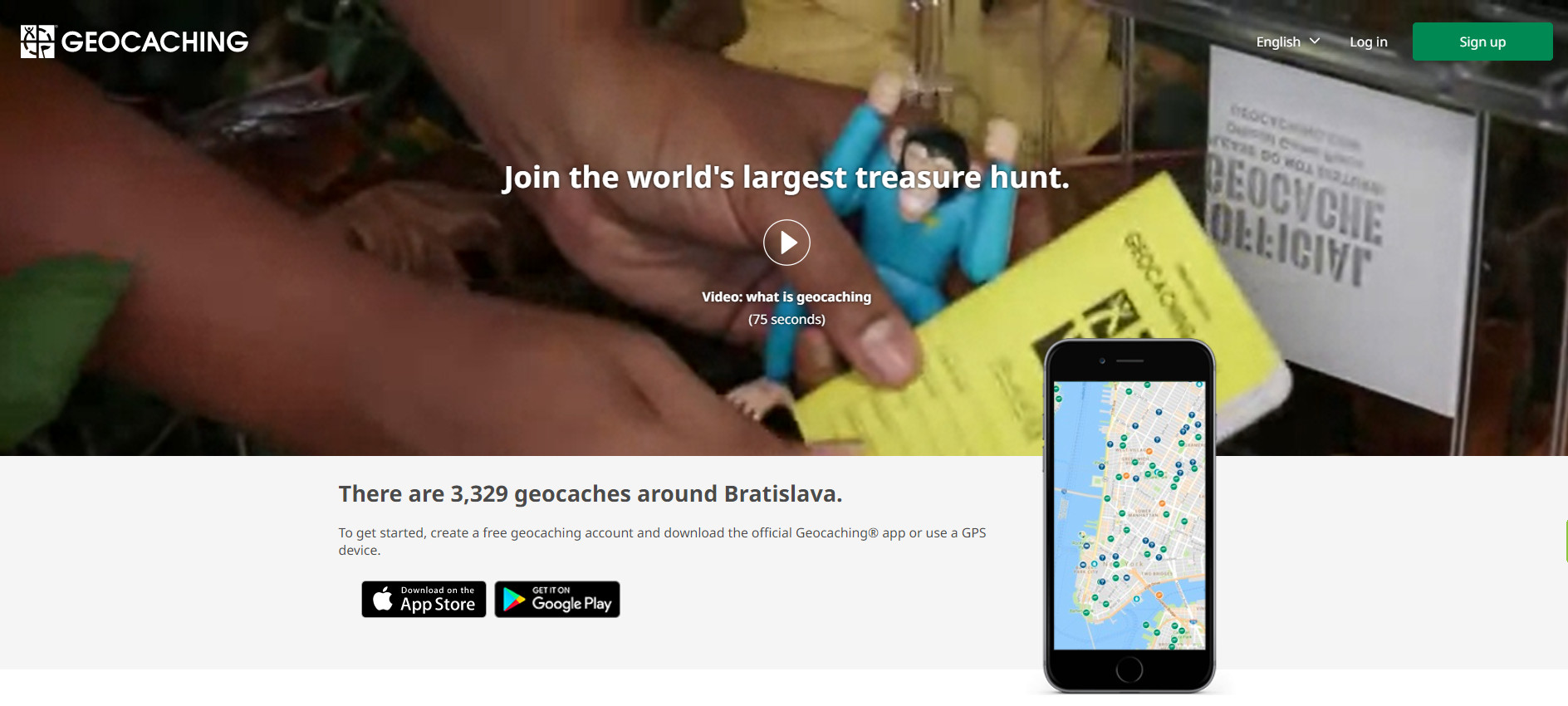
Task: Click the (75 seconds) label
Action: click(786, 319)
